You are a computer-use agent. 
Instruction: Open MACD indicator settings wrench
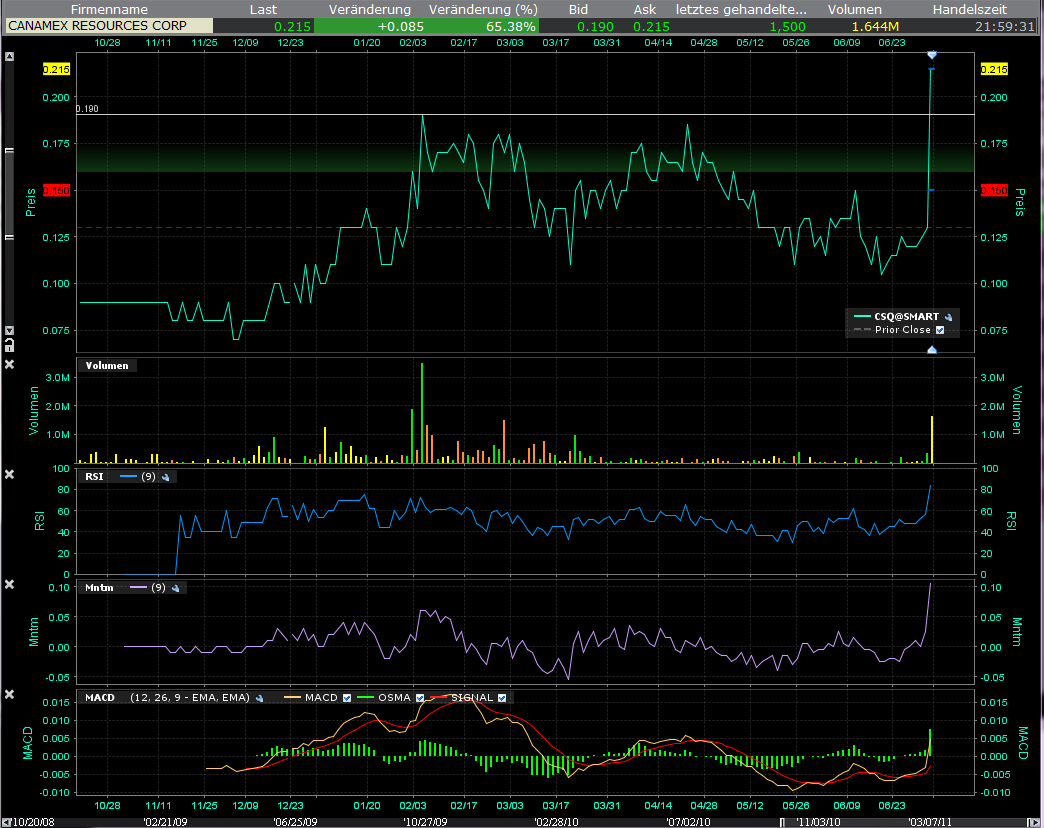pos(258,698)
